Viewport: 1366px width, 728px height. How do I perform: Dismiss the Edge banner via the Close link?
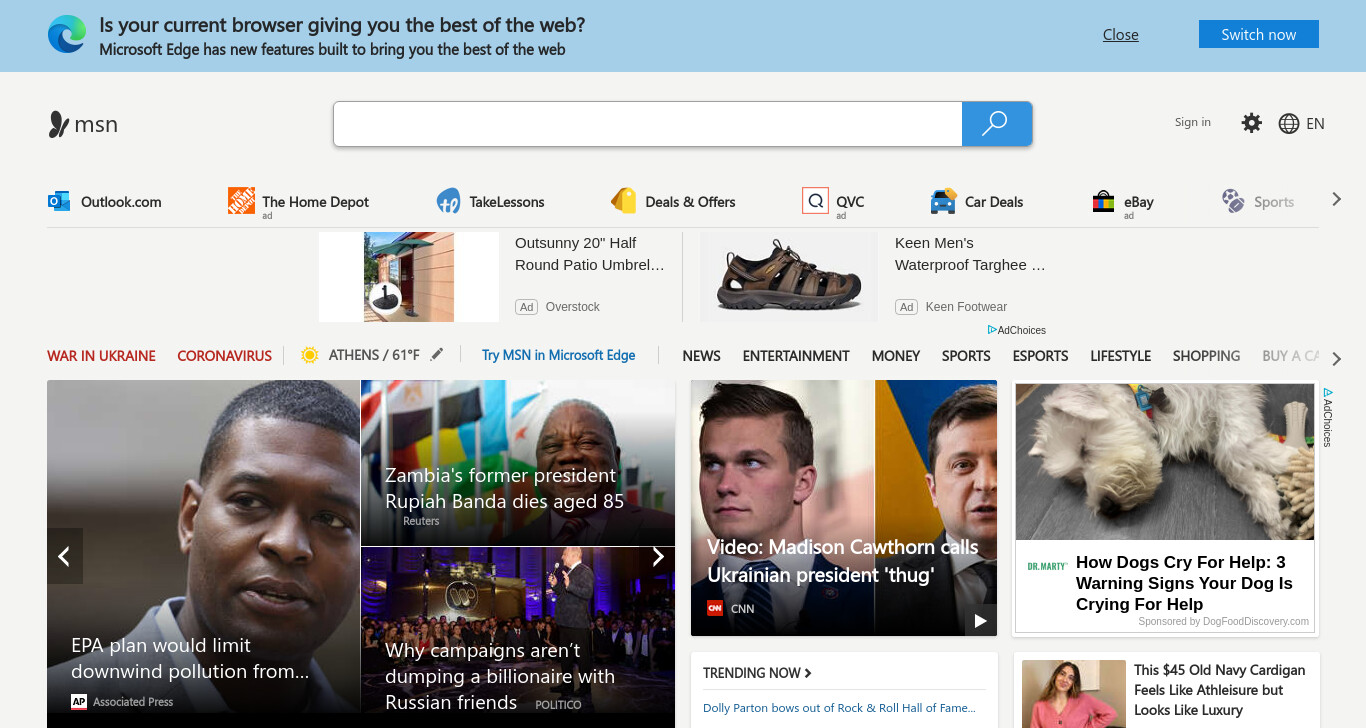tap(1121, 35)
